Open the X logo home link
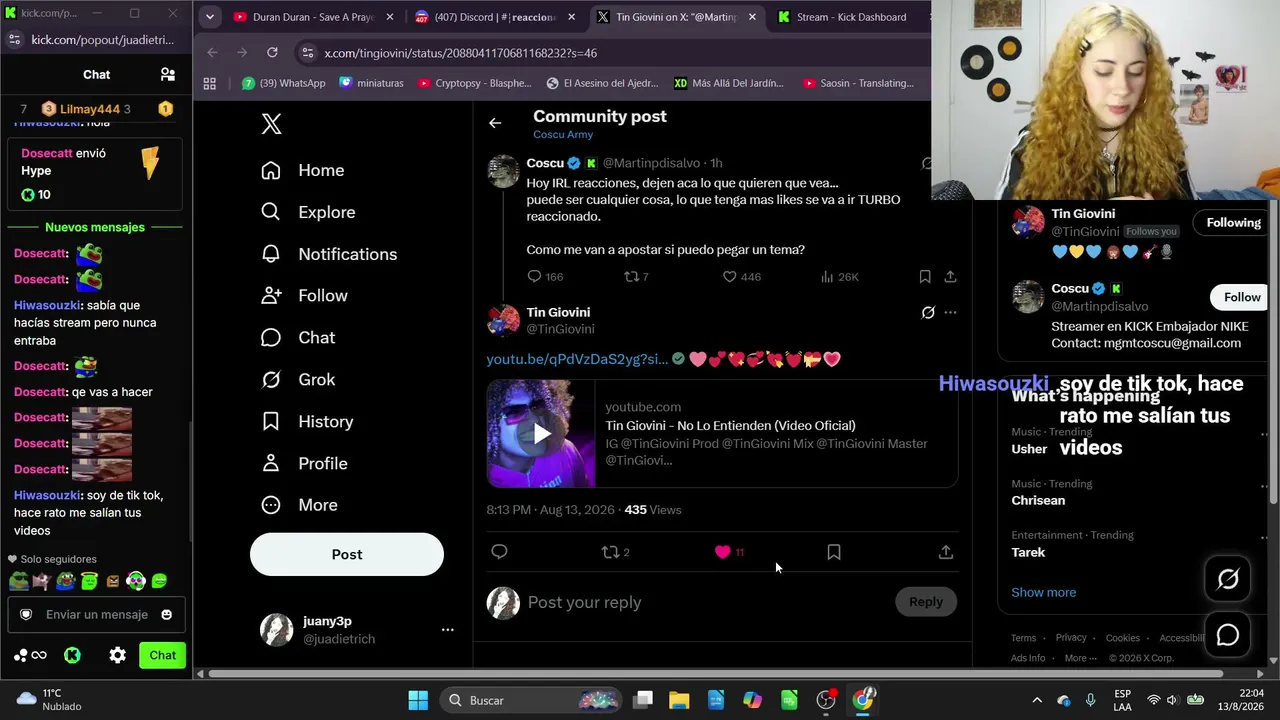This screenshot has width=1280, height=720. tap(271, 123)
